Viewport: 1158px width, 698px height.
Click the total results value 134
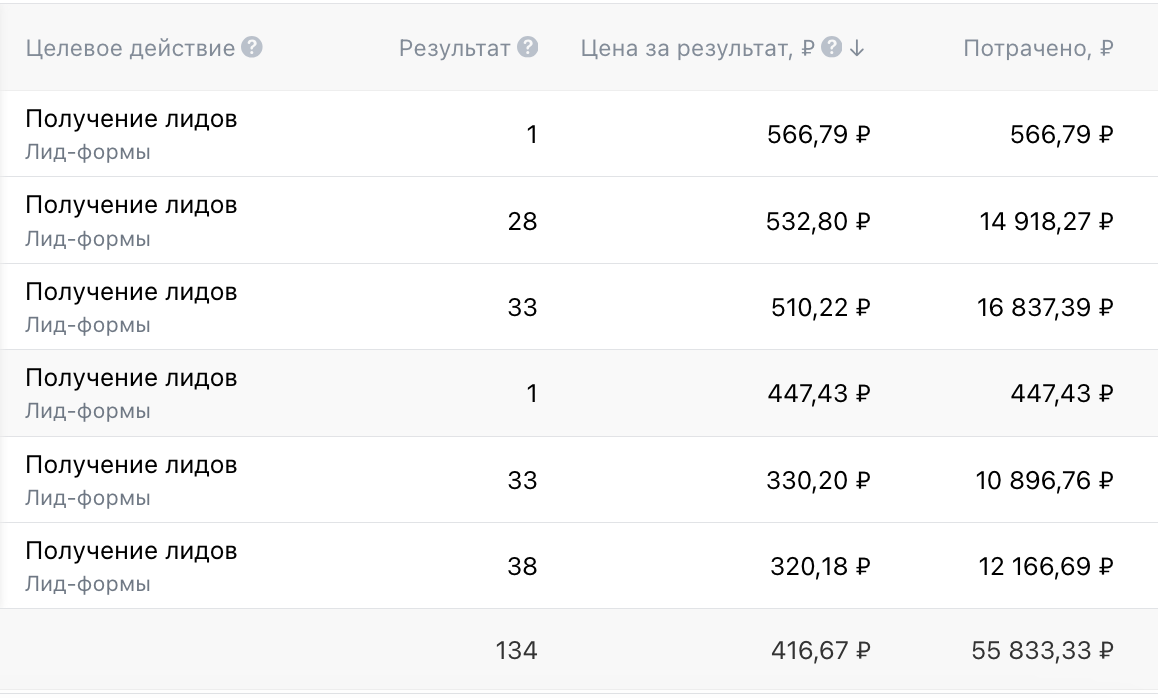(x=517, y=651)
